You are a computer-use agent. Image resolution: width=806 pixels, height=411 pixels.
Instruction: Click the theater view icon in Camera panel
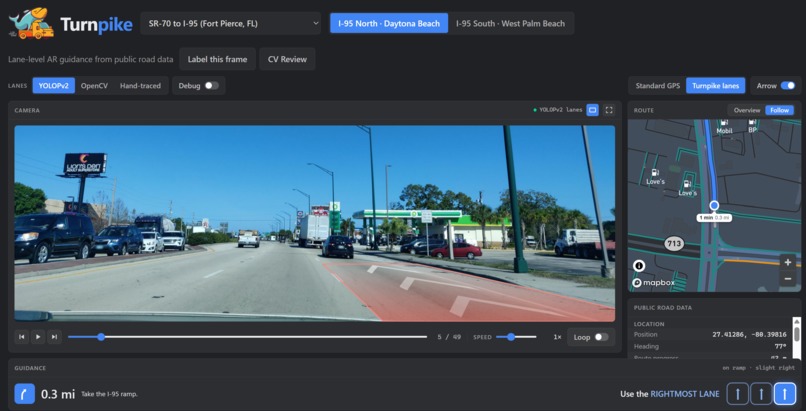592,110
